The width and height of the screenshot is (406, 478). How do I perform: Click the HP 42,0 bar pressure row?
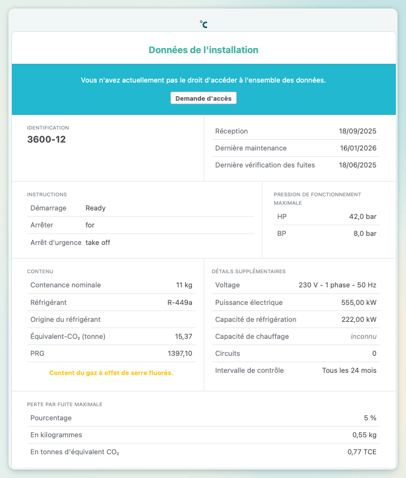pyautogui.click(x=327, y=217)
